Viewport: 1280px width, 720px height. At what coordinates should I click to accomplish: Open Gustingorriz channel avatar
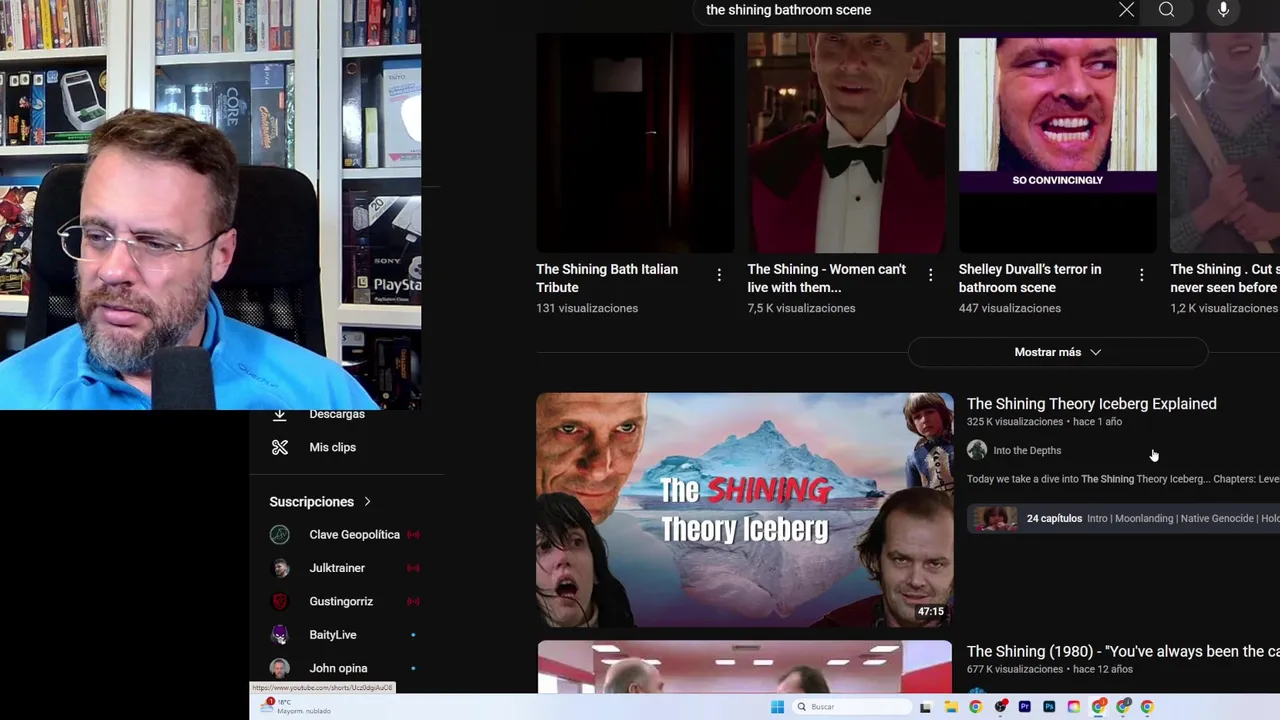[x=280, y=602]
